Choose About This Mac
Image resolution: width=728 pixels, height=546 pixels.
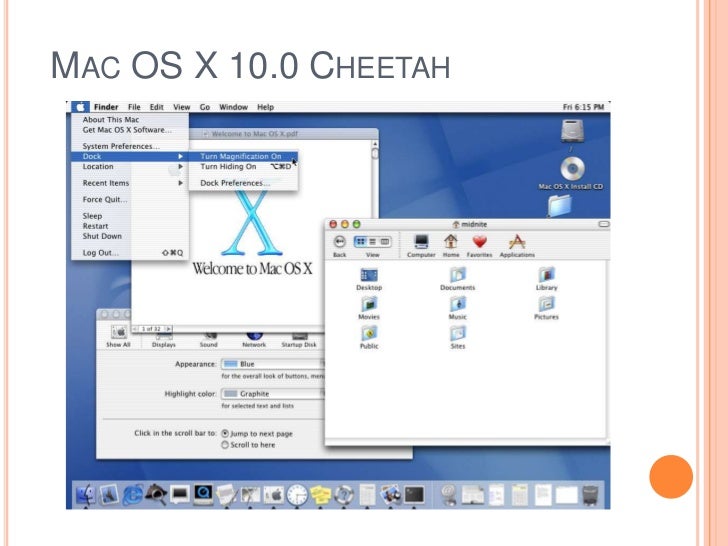click(130, 119)
